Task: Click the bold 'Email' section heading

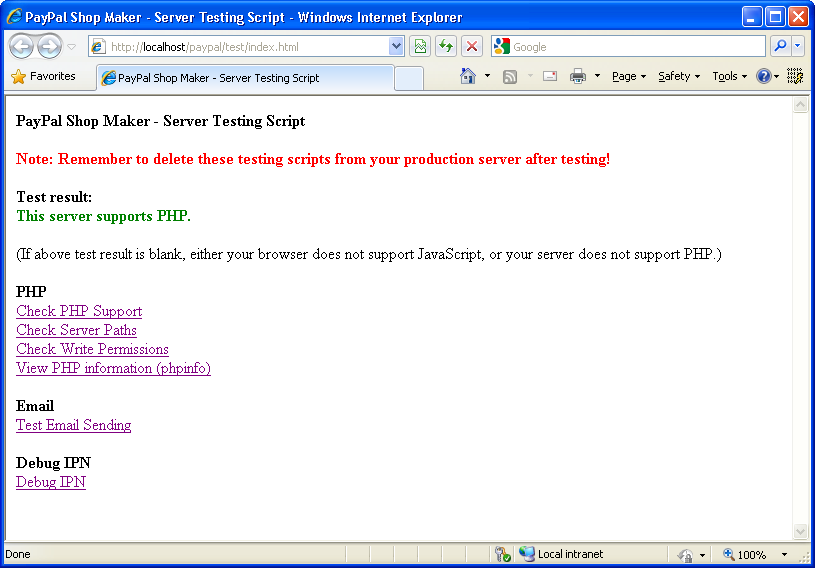Action: tap(35, 406)
